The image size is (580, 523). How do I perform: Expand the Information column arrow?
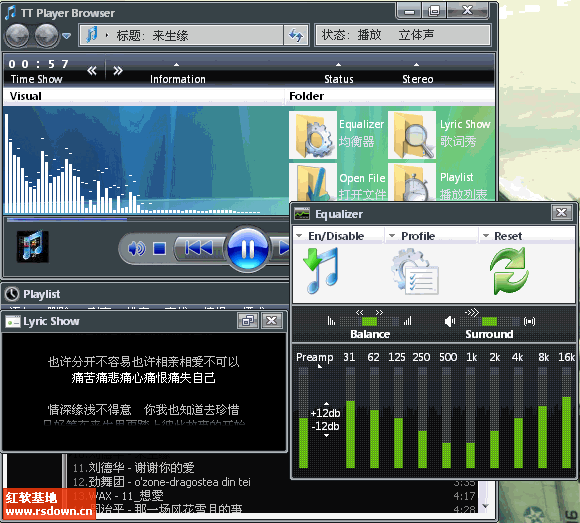click(176, 65)
